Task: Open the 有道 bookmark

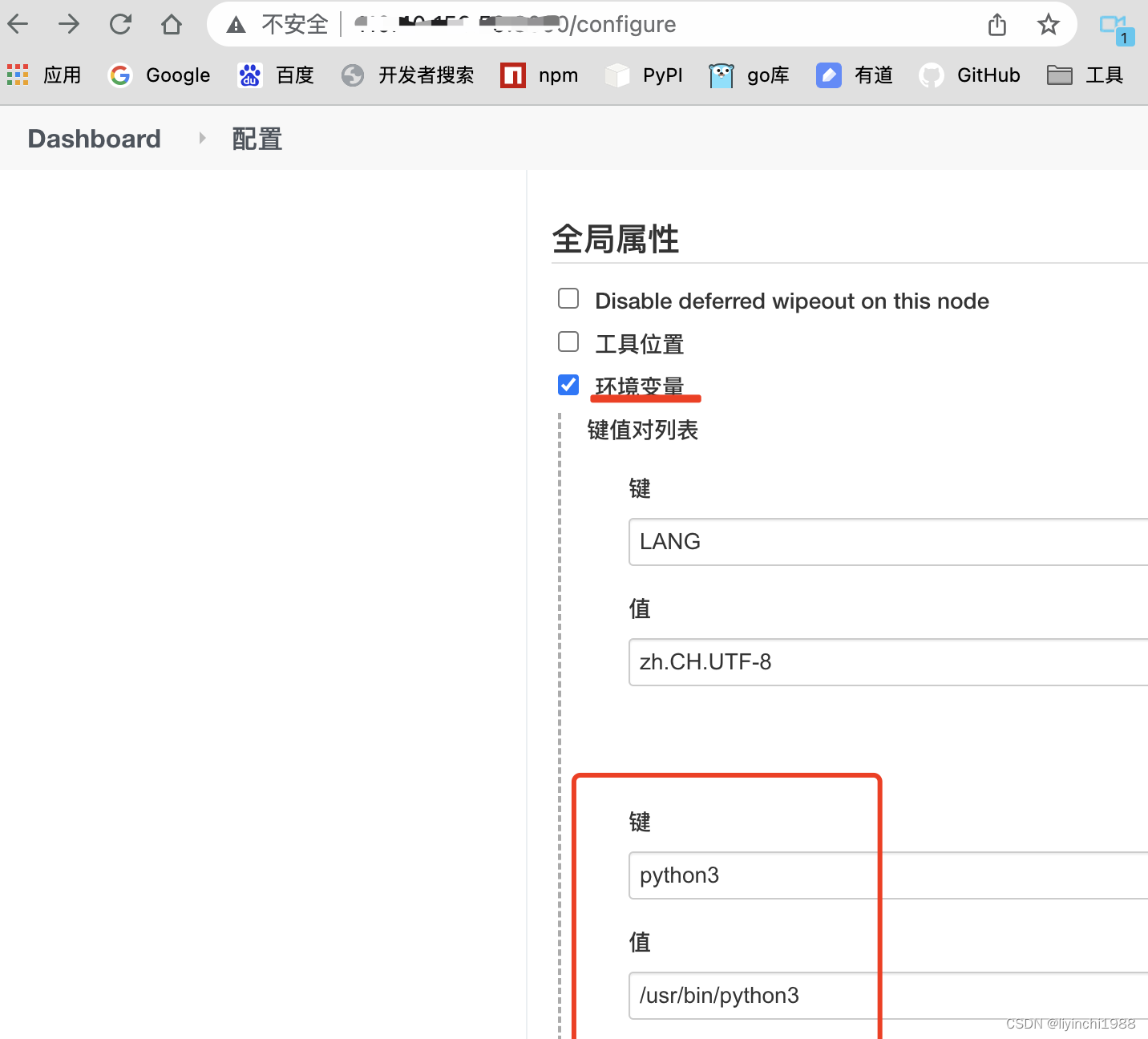Action: tap(855, 75)
